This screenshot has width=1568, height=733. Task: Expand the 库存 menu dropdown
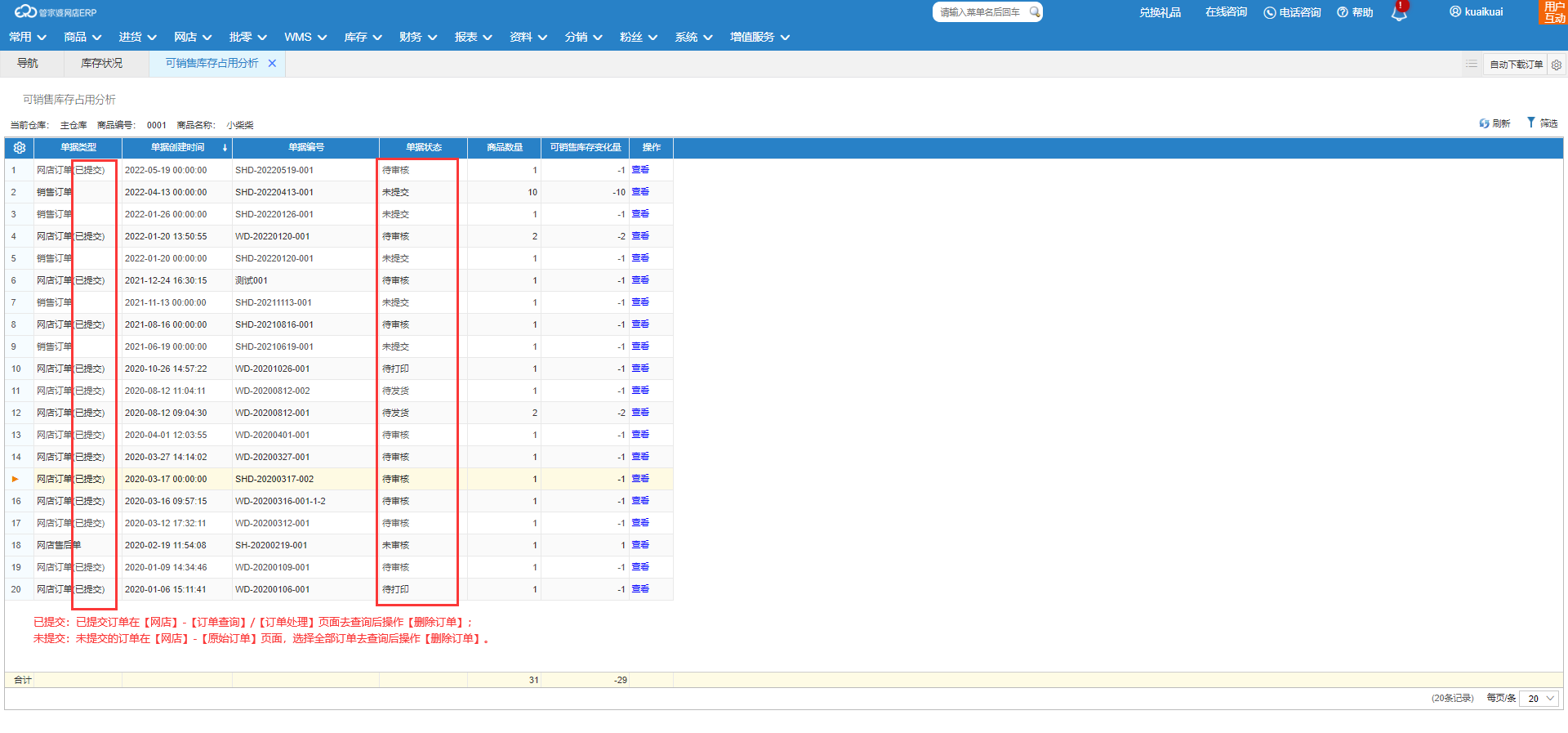[363, 38]
